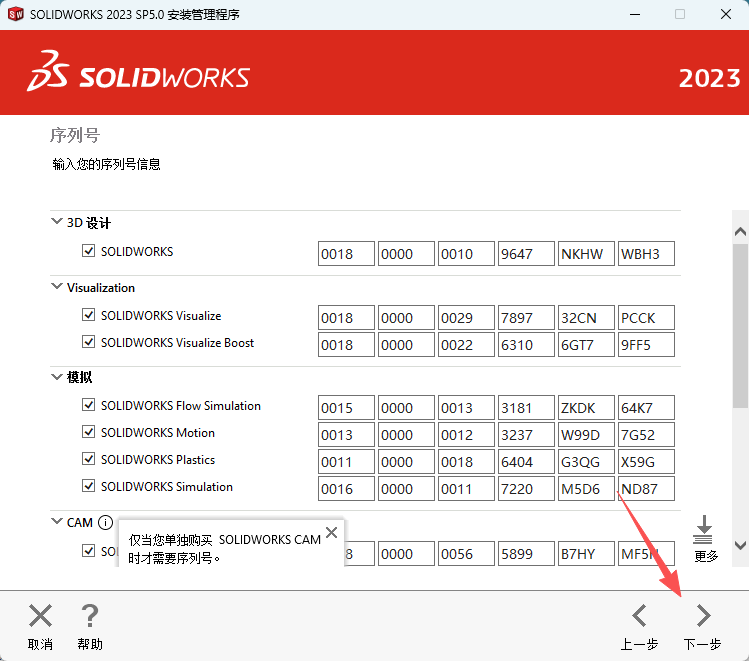749x661 pixels.
Task: Click the 更多 download arrow icon
Action: (704, 529)
